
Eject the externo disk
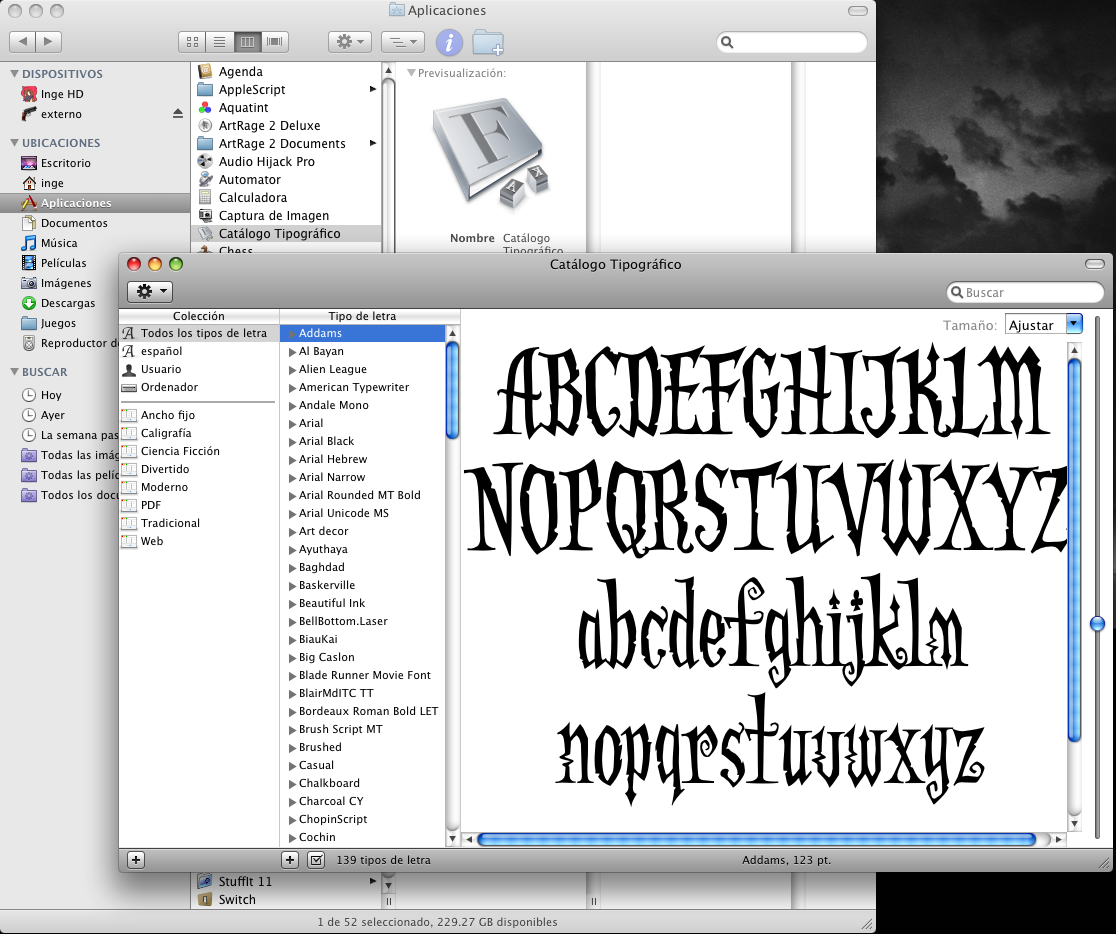179,113
